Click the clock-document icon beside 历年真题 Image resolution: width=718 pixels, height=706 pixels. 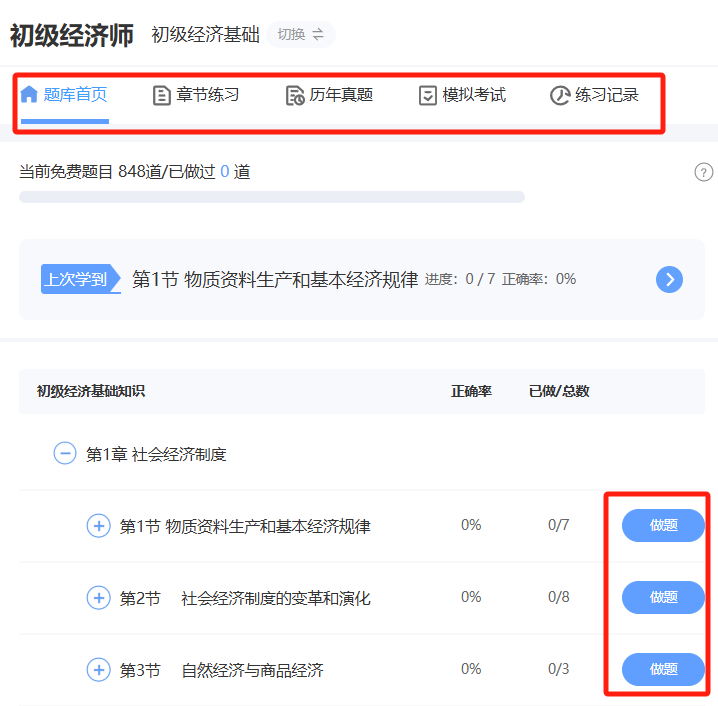[x=295, y=96]
